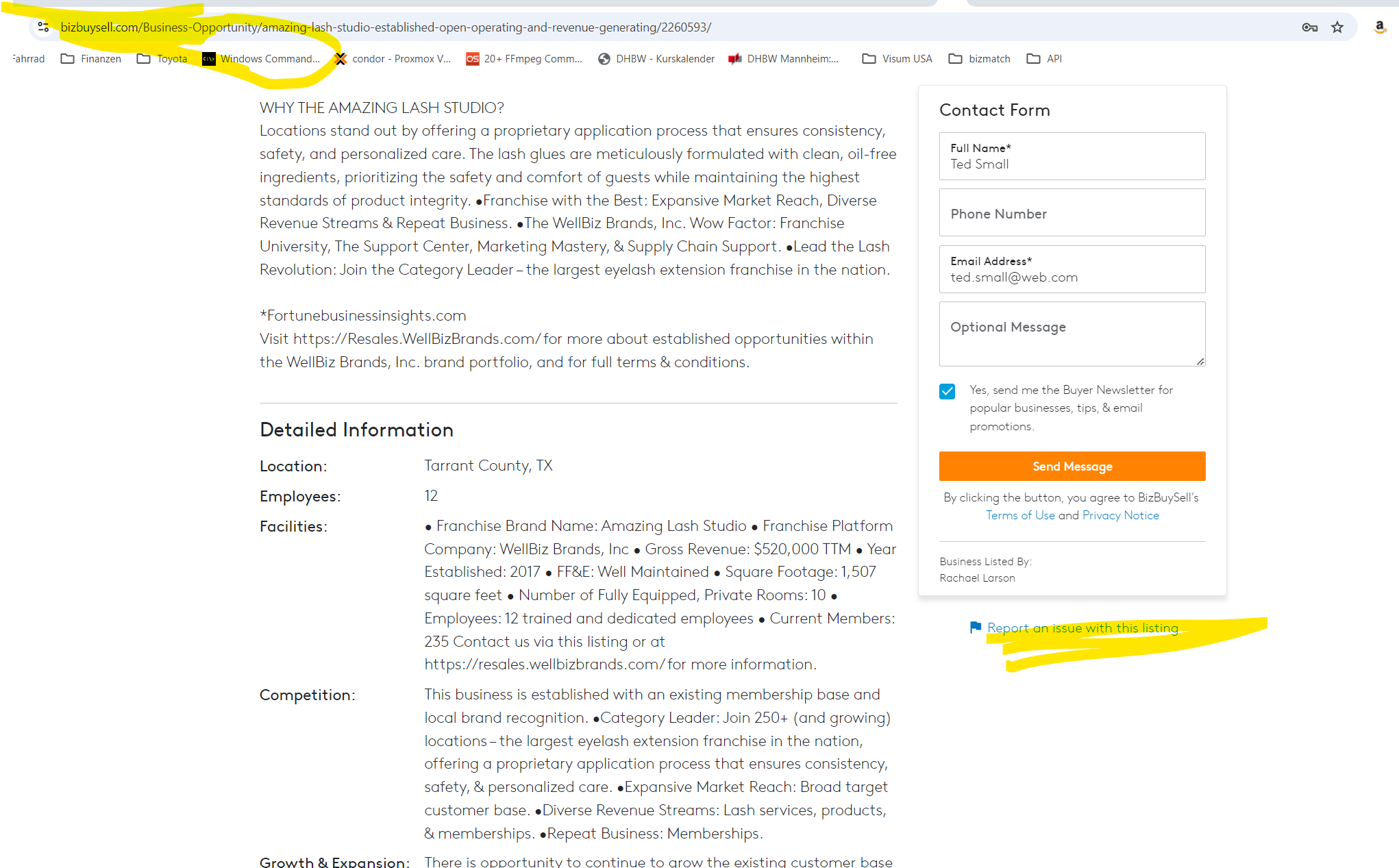Click the site information icon in address bar
Viewport: 1399px width, 868px height.
[x=43, y=27]
